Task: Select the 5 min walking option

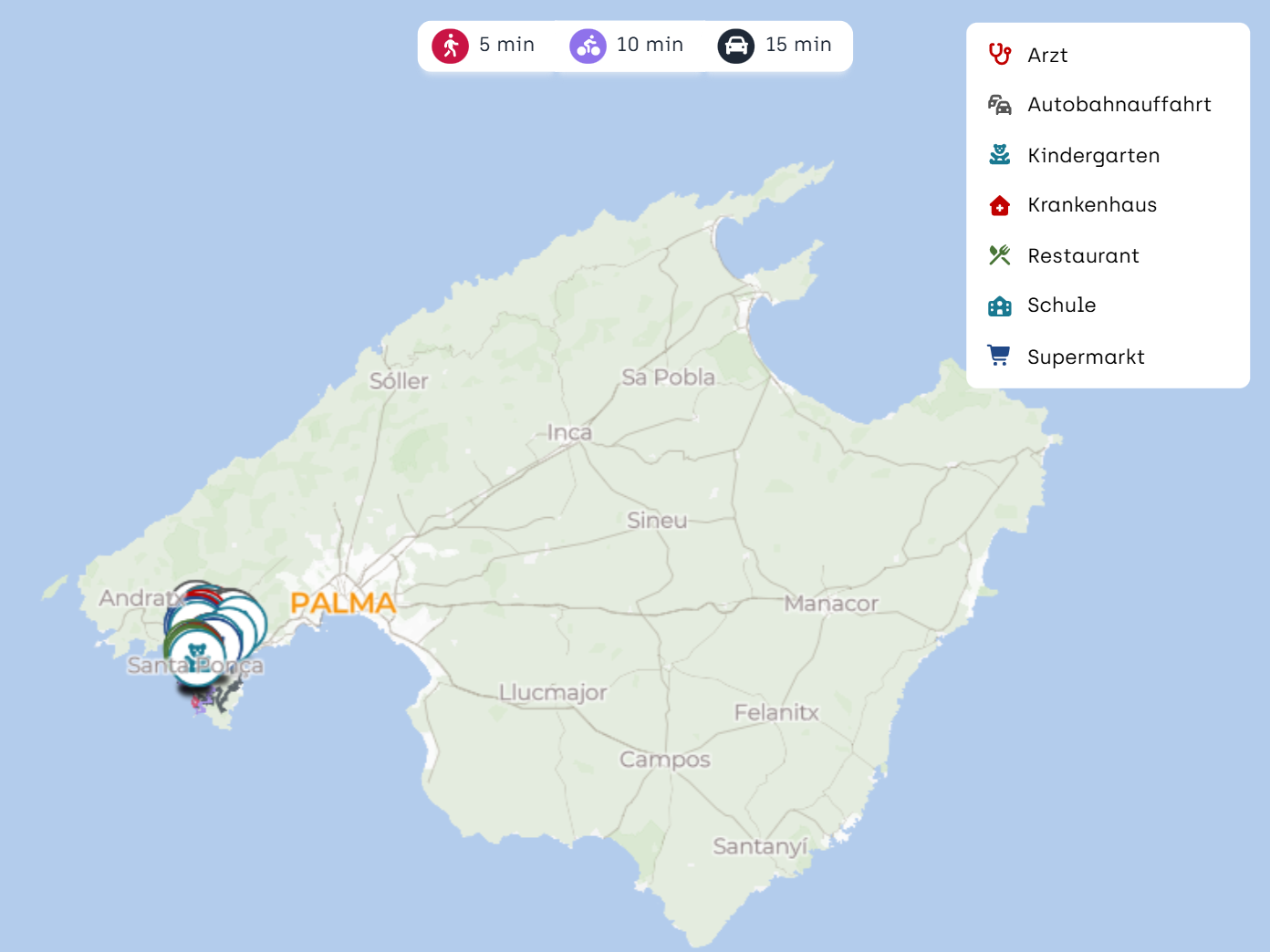Action: pyautogui.click(x=506, y=45)
